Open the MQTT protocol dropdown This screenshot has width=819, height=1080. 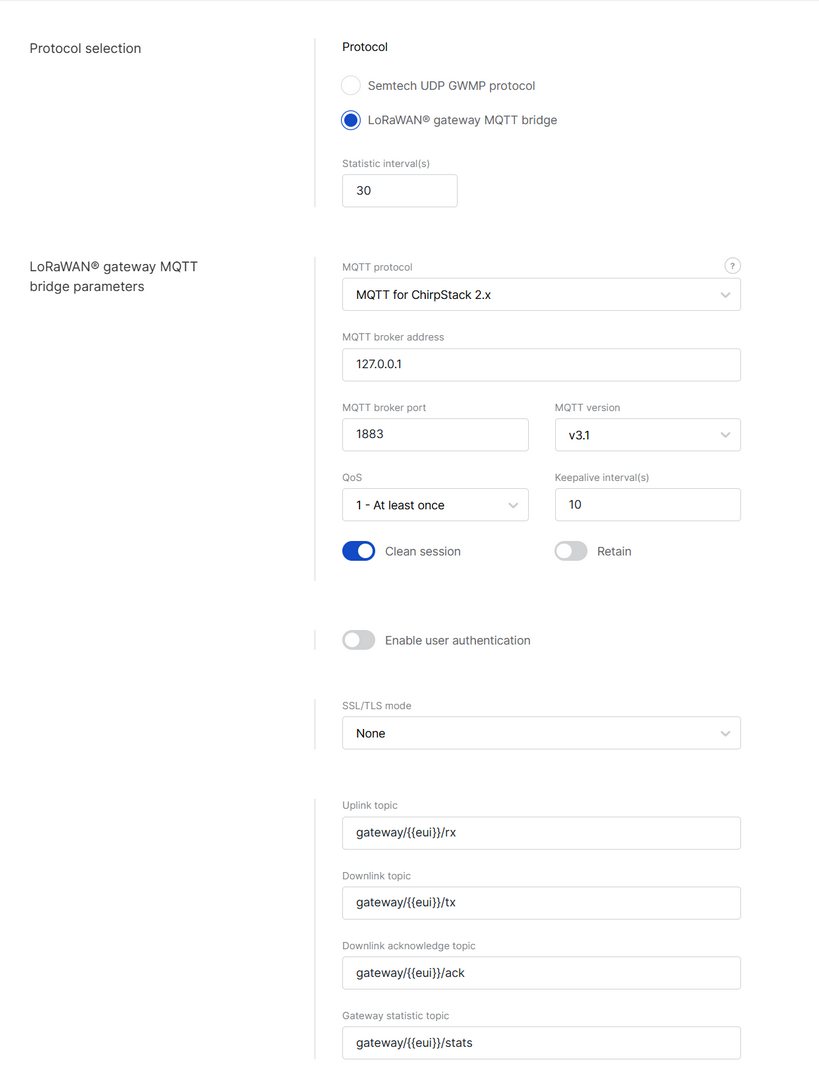tap(541, 294)
